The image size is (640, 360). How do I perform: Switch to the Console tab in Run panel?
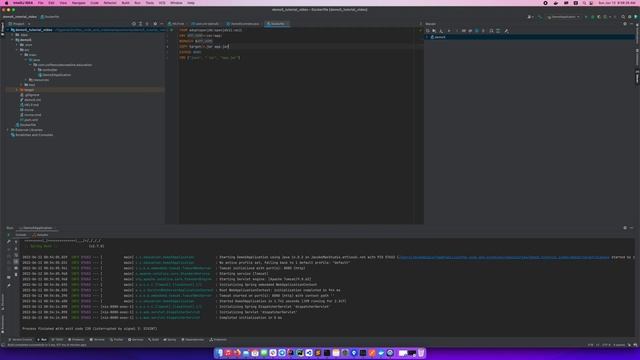21,235
